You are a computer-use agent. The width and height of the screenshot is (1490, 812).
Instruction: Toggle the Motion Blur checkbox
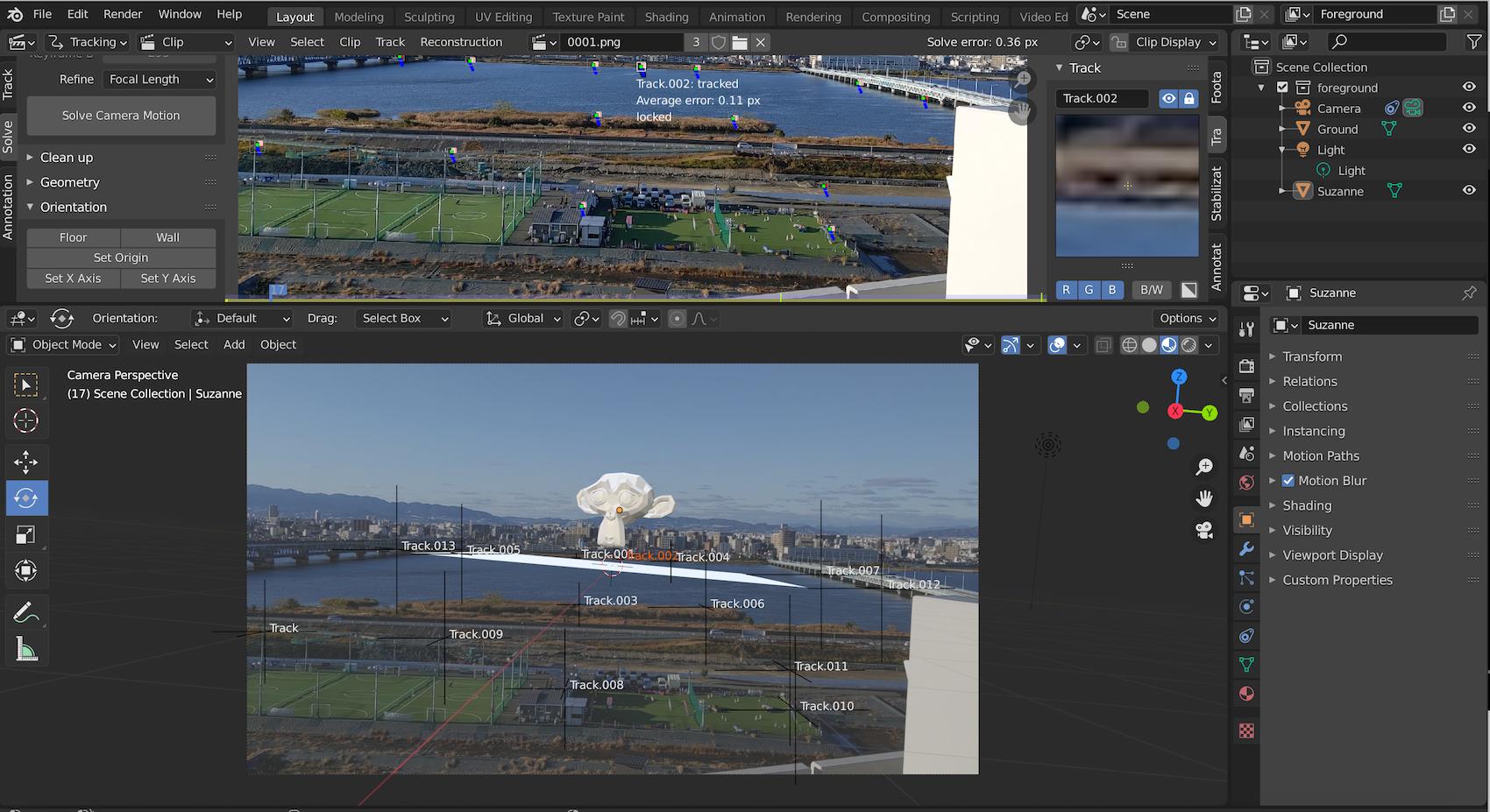tap(1288, 481)
